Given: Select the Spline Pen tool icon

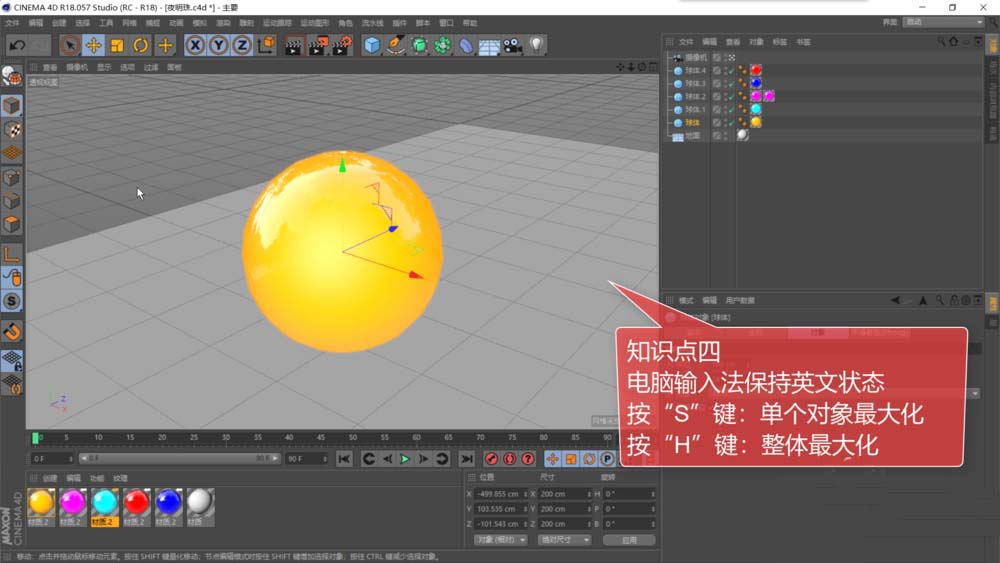Looking at the screenshot, I should [396, 45].
